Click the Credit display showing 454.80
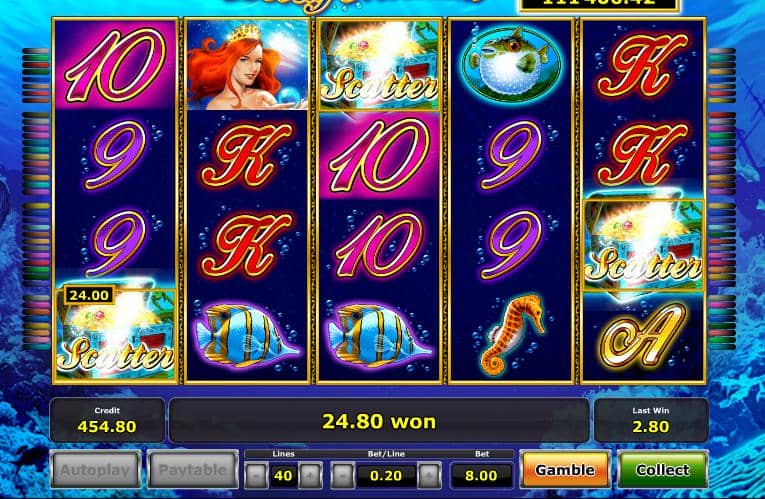The image size is (765, 499). pyautogui.click(x=107, y=420)
